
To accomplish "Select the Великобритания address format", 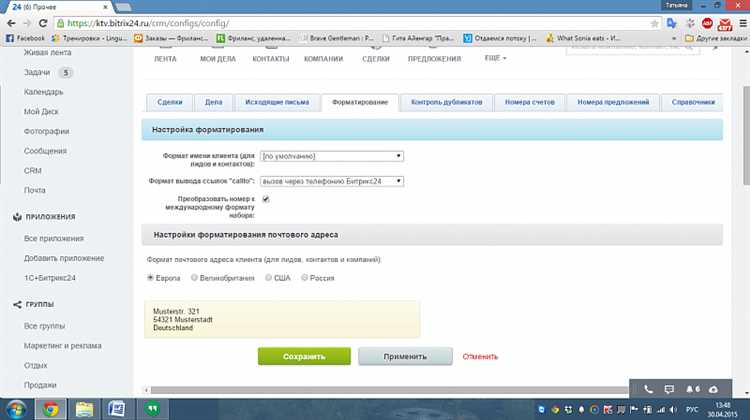I will click(194, 277).
